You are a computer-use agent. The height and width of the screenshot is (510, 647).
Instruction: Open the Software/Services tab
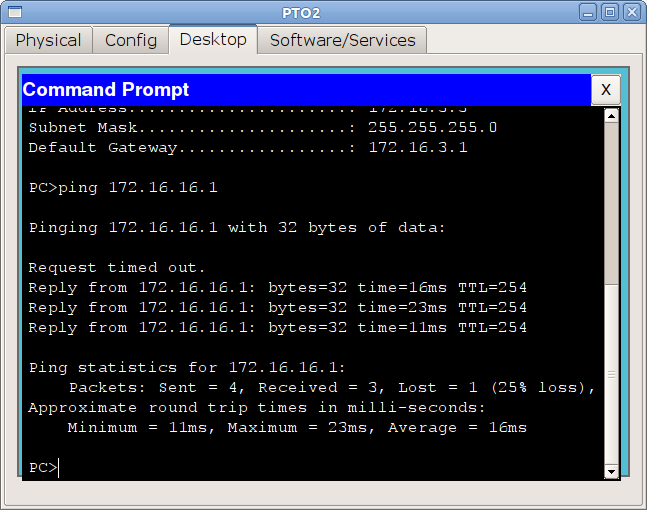pyautogui.click(x=342, y=40)
